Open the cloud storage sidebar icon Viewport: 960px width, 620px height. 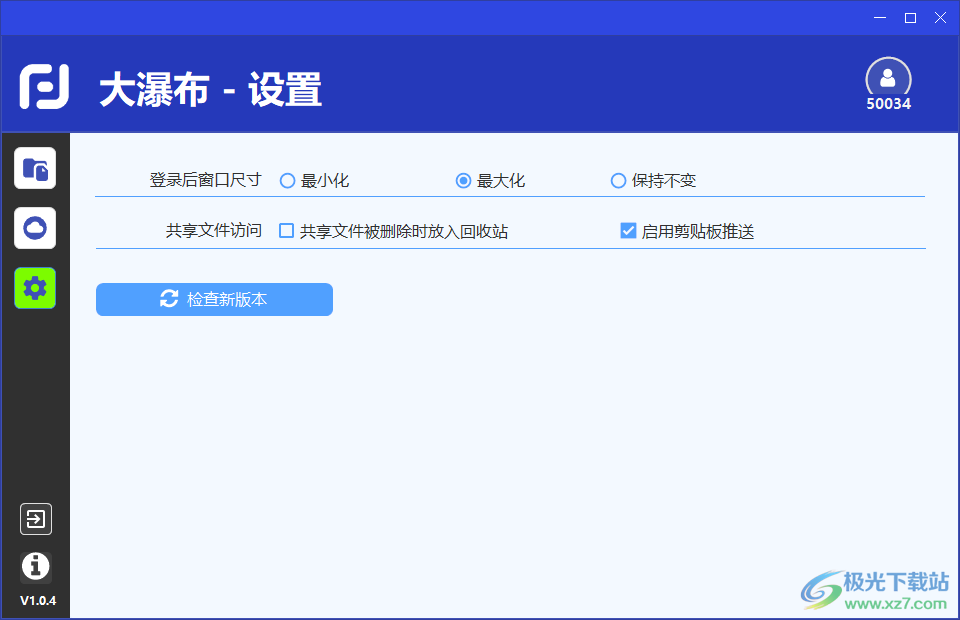[x=35, y=228]
